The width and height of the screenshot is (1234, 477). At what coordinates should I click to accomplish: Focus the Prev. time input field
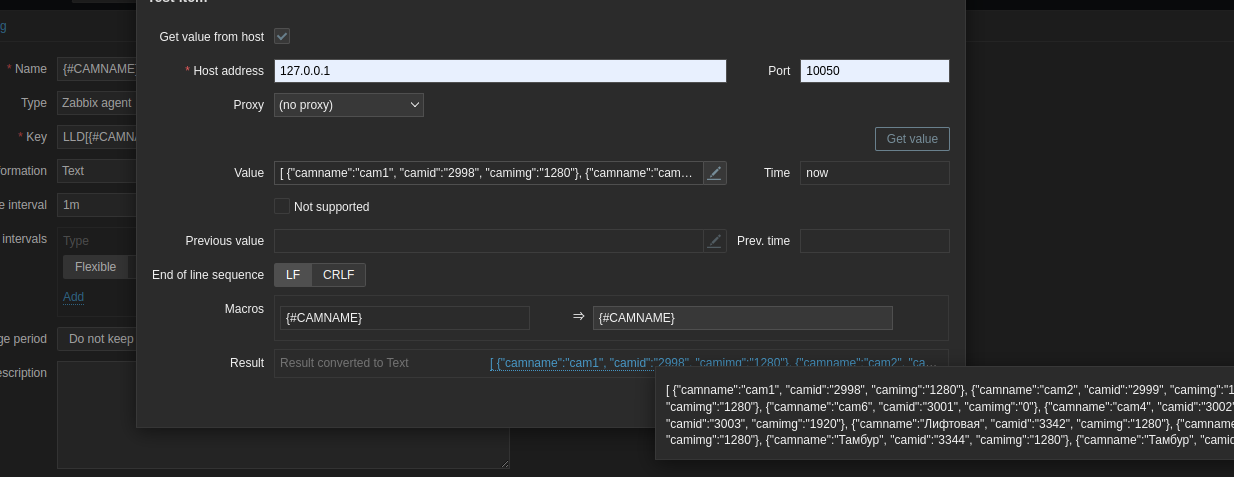coord(874,241)
